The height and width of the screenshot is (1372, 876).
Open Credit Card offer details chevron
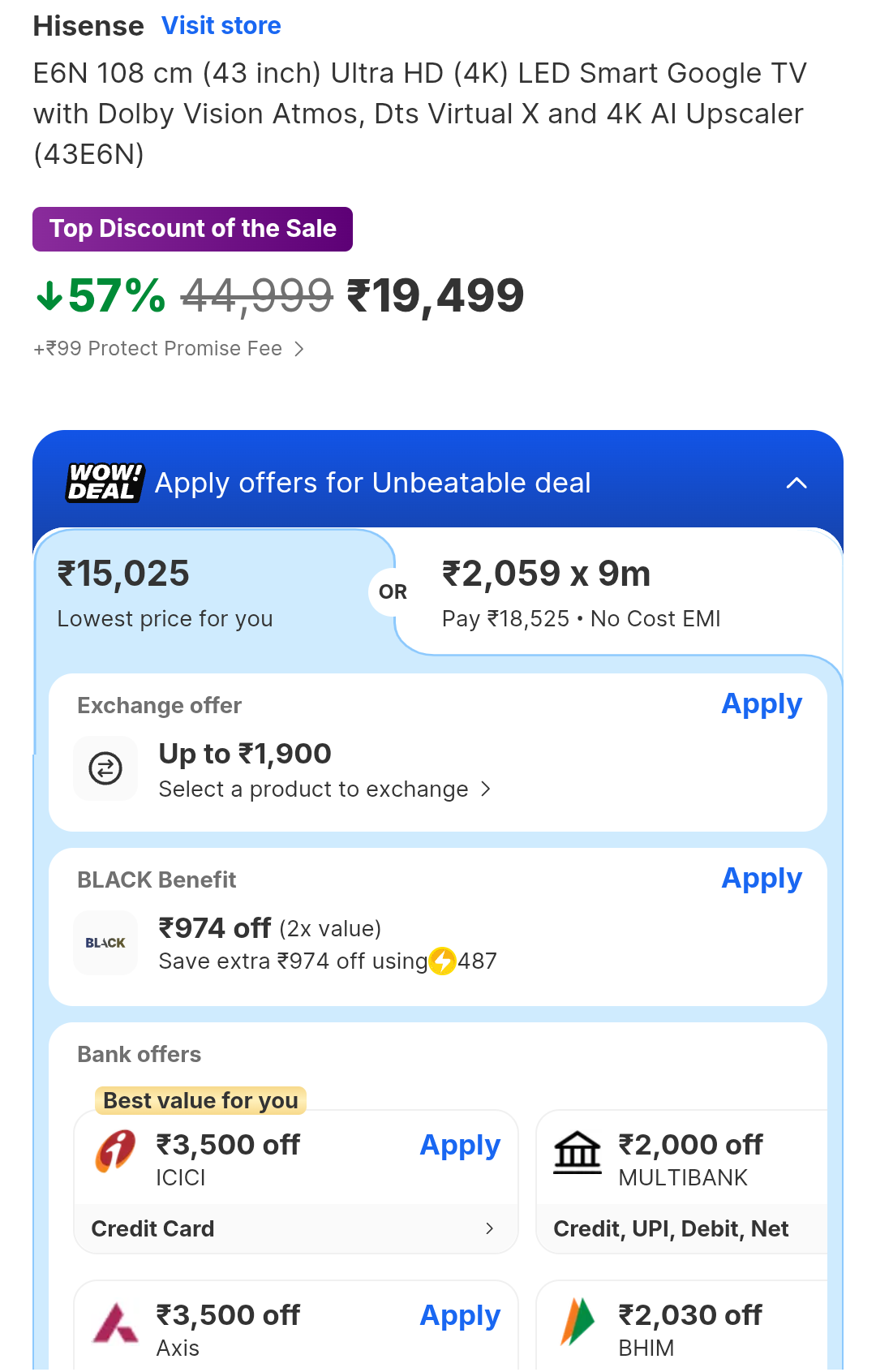coord(491,1228)
